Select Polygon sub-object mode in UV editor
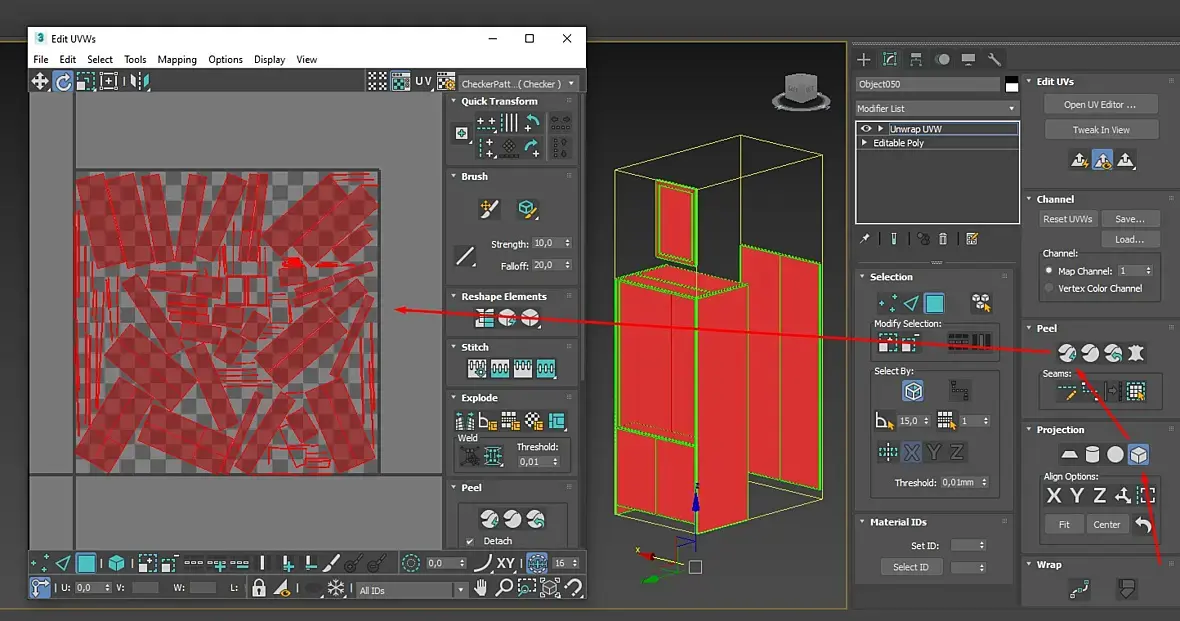This screenshot has width=1180, height=621. 87,563
